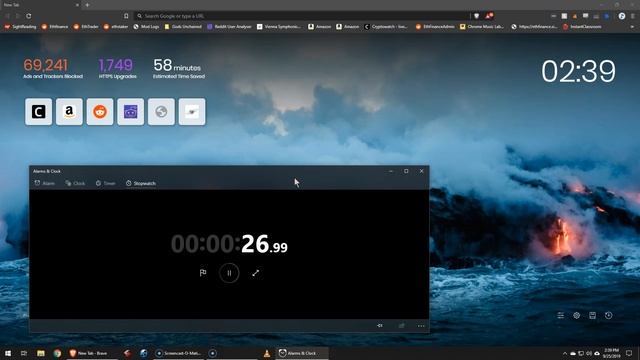Switch to the Clock tab
Viewport: 640px width, 360px height.
[75, 183]
